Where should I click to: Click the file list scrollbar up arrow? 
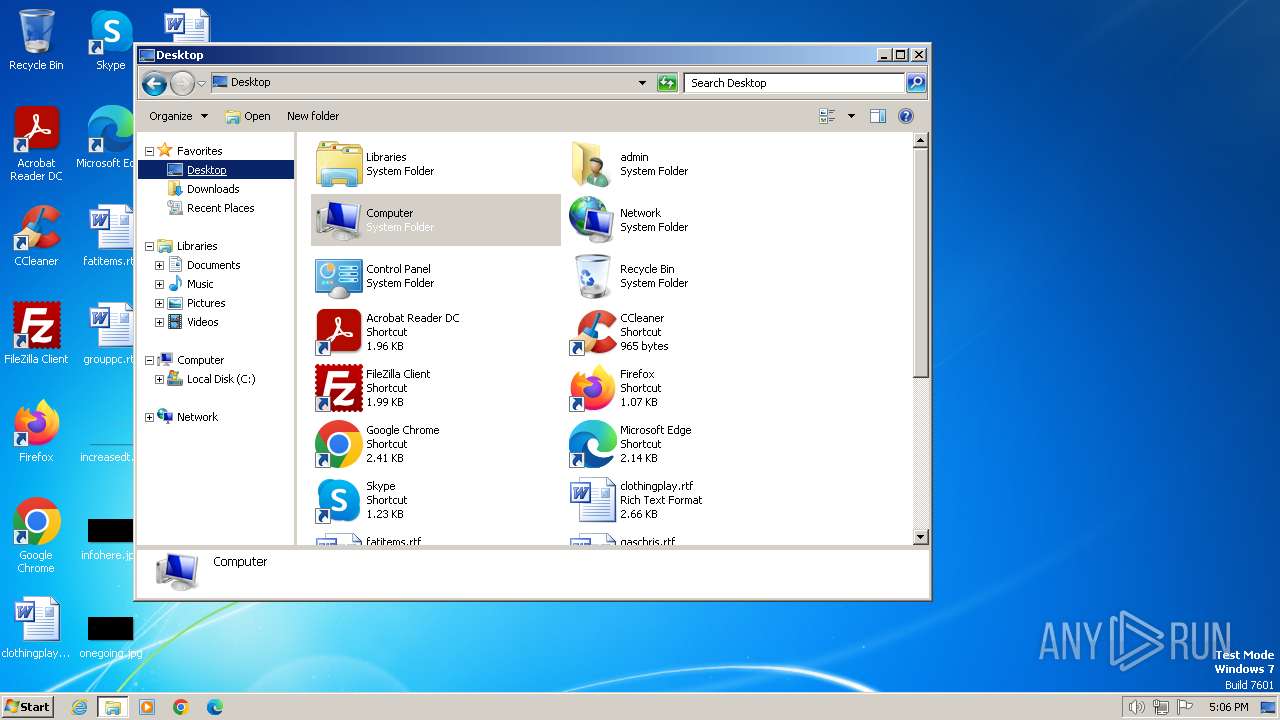(921, 141)
